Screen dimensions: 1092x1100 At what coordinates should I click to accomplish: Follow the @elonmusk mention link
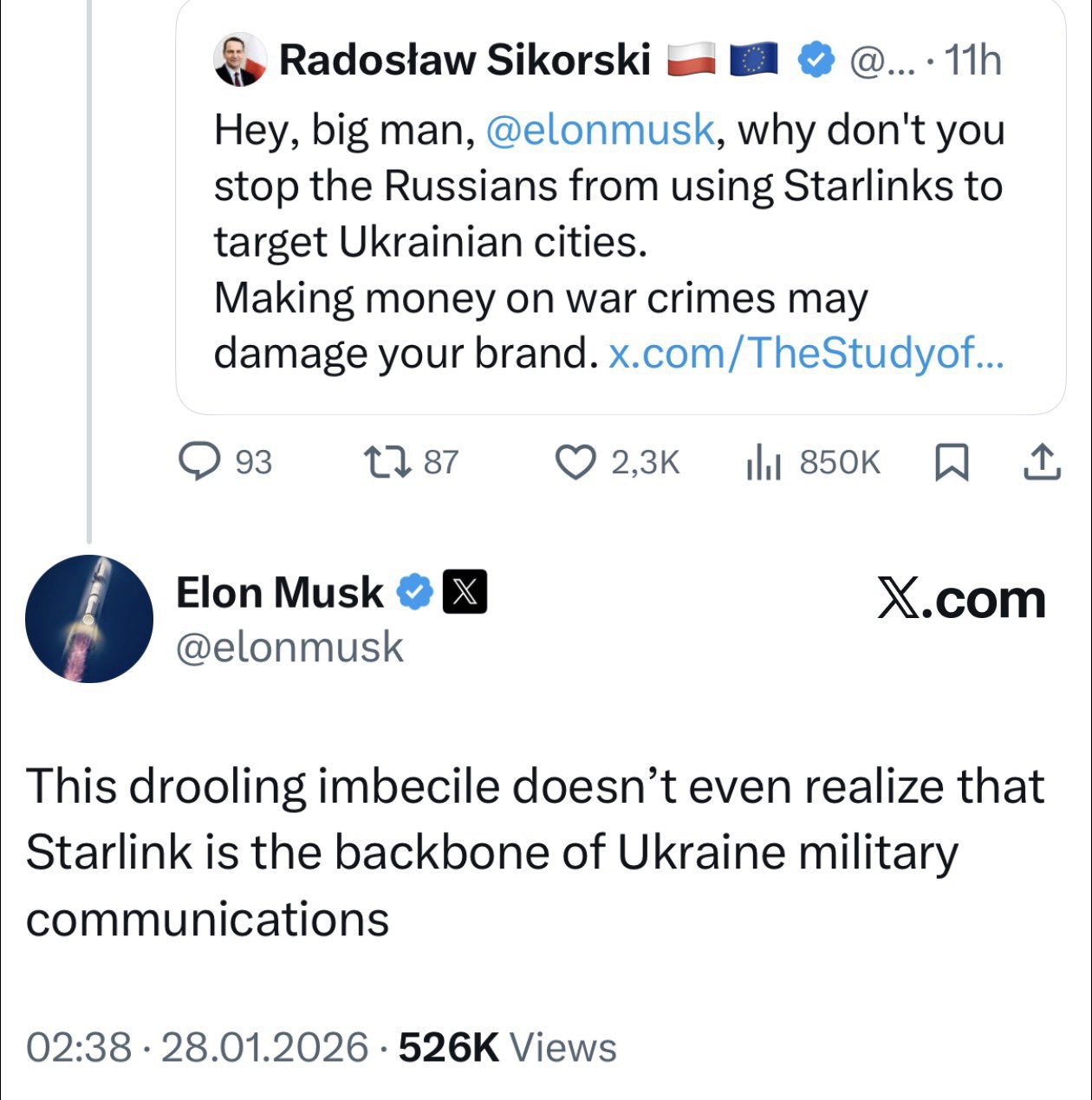click(x=601, y=130)
